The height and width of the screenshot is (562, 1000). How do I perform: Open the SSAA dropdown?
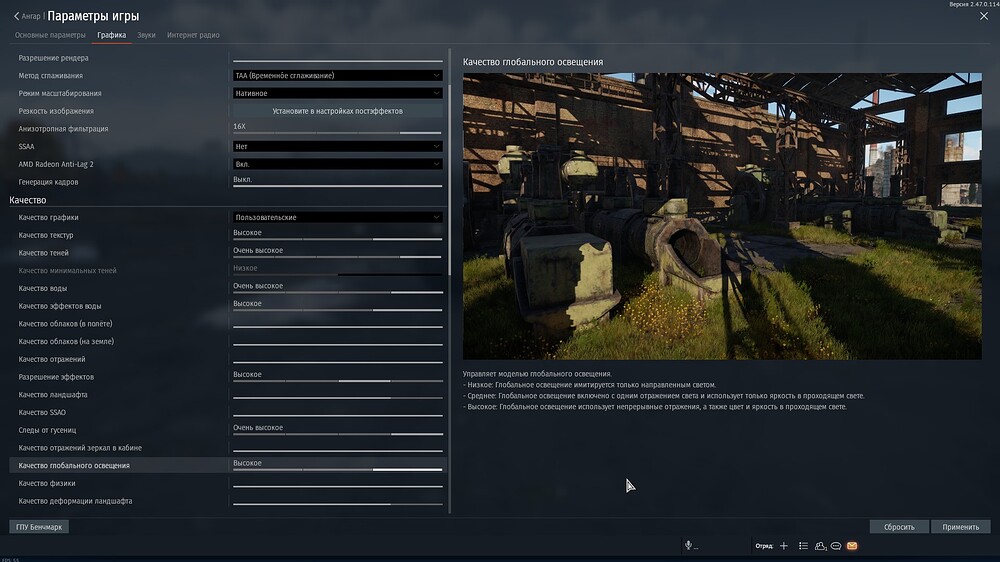[337, 146]
